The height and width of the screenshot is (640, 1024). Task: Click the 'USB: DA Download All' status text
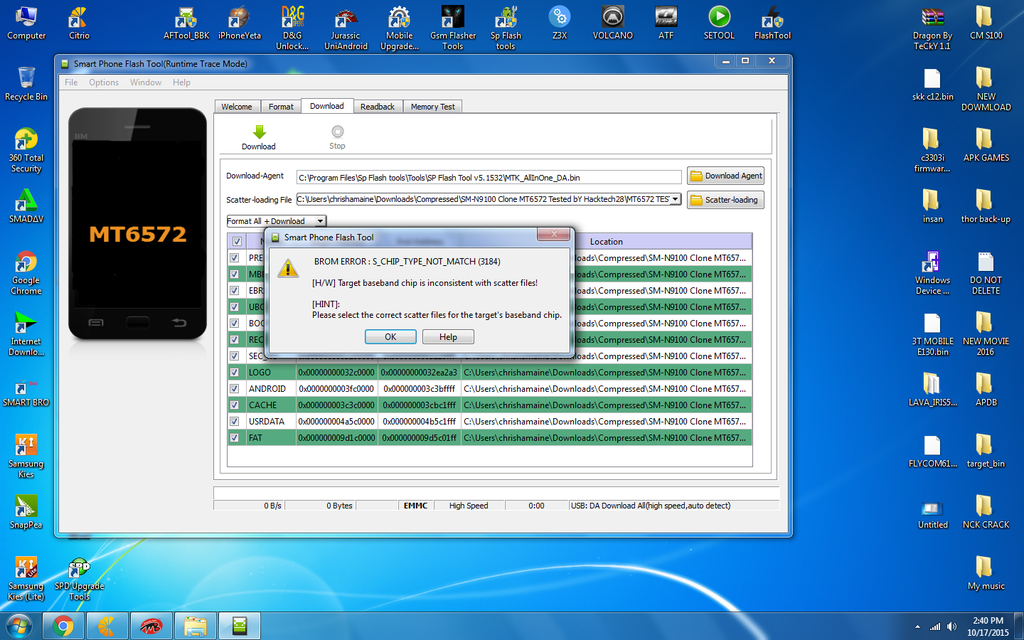point(650,505)
